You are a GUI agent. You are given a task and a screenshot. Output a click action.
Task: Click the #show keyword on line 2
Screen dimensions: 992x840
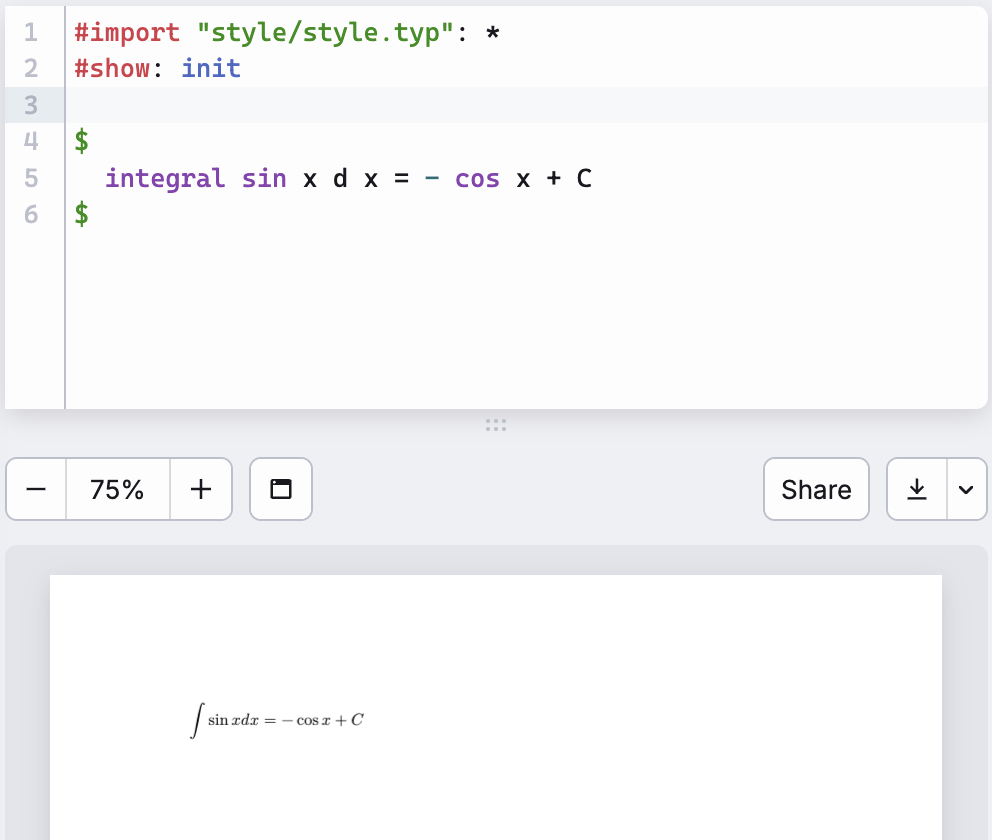[x=113, y=68]
